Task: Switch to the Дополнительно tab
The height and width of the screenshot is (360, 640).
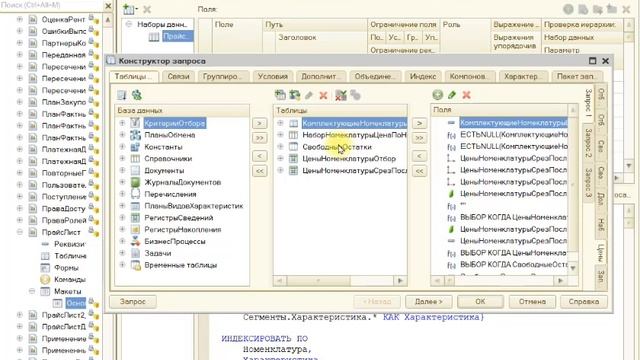Action: click(x=321, y=76)
